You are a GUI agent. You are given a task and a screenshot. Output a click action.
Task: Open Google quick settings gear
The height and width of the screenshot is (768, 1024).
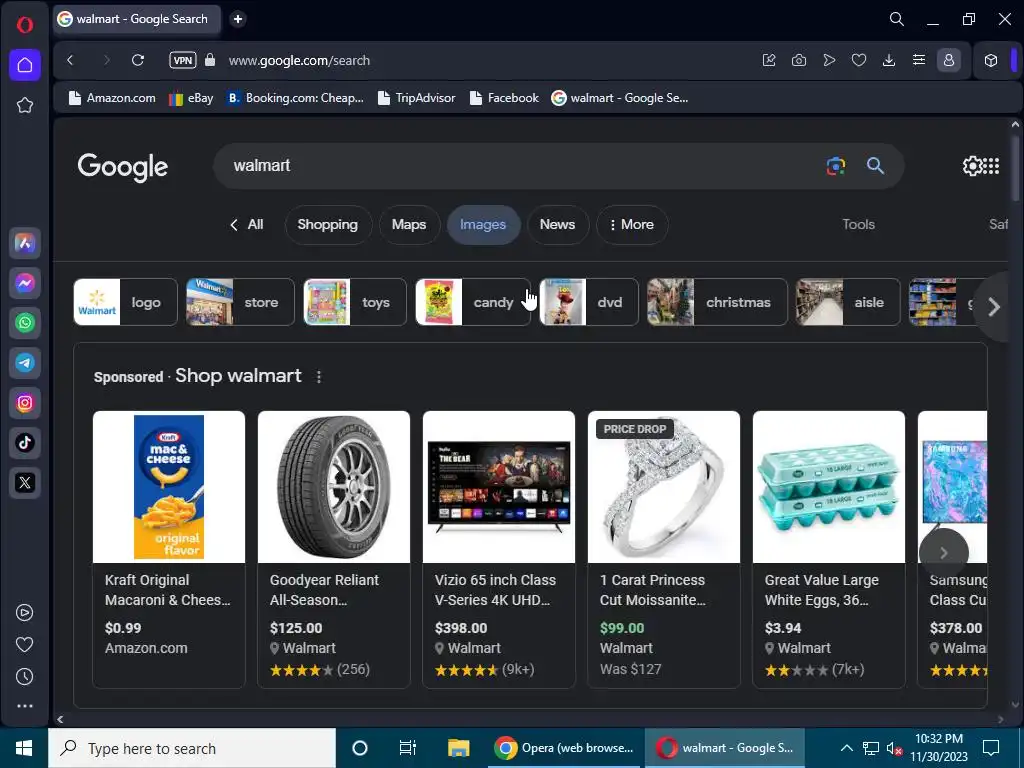pos(972,166)
